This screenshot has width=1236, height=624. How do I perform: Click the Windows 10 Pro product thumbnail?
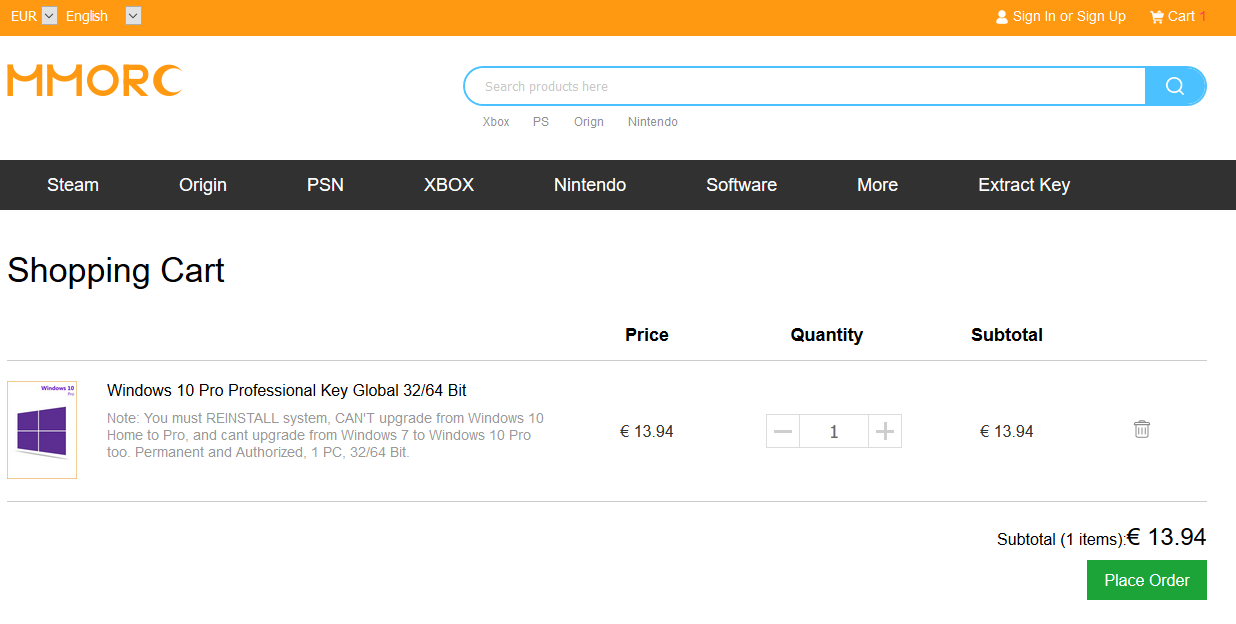pyautogui.click(x=42, y=430)
